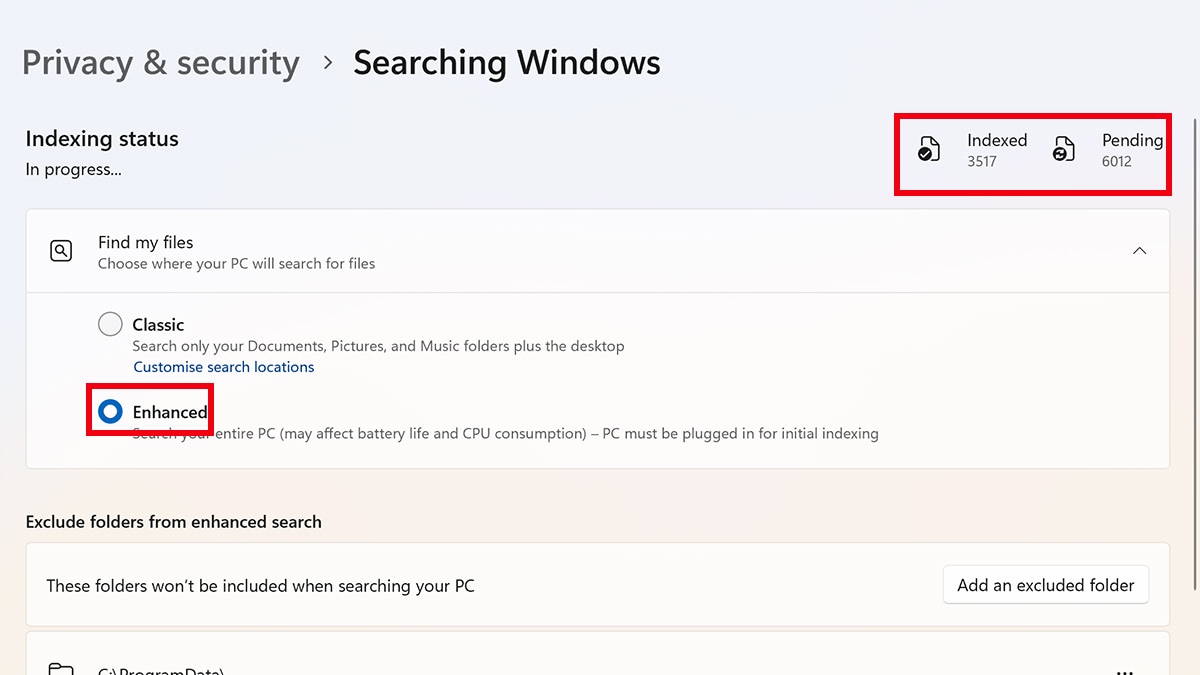
Task: Click the Searching Windows page title
Action: [x=507, y=62]
